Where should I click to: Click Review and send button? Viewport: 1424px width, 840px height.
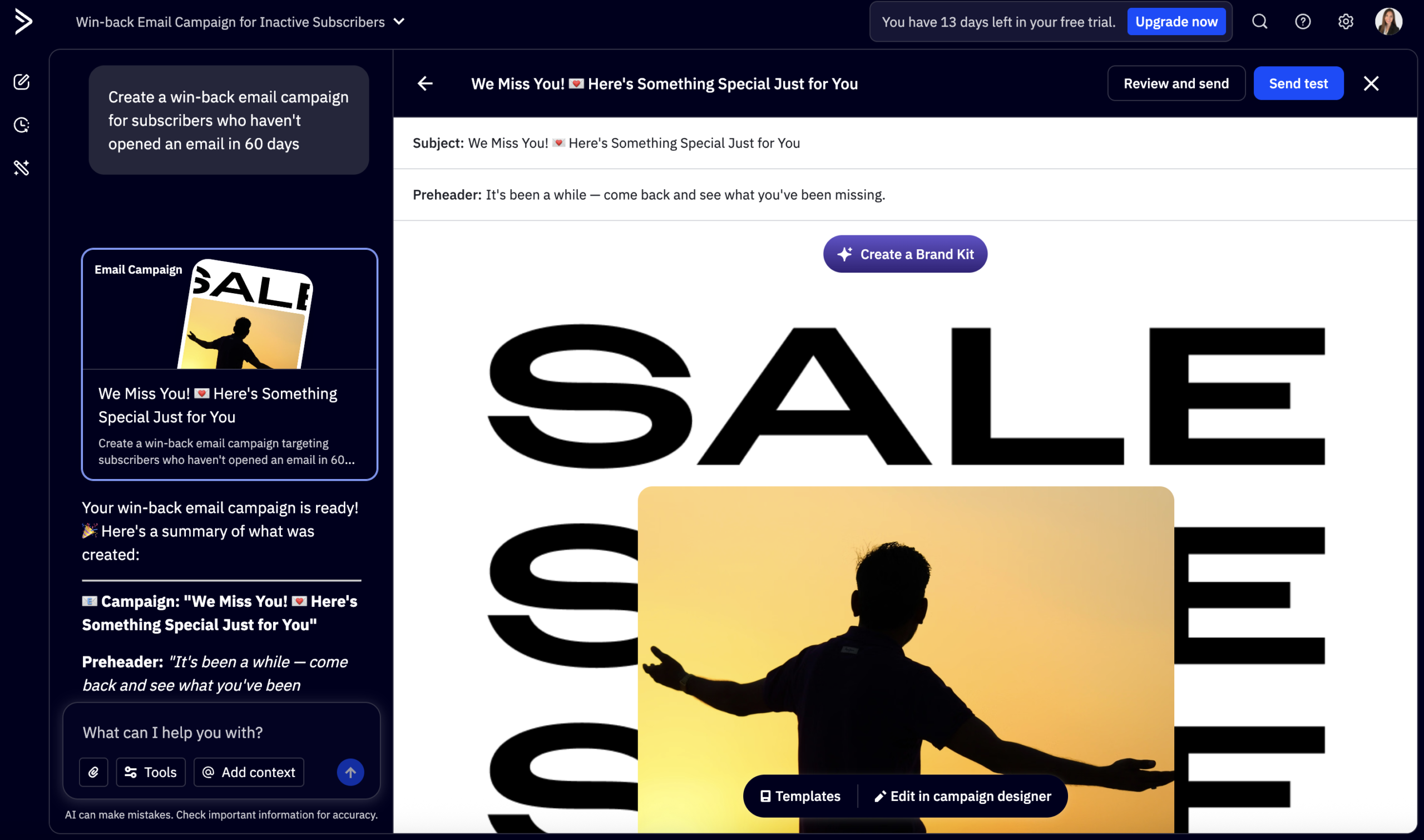1176,84
